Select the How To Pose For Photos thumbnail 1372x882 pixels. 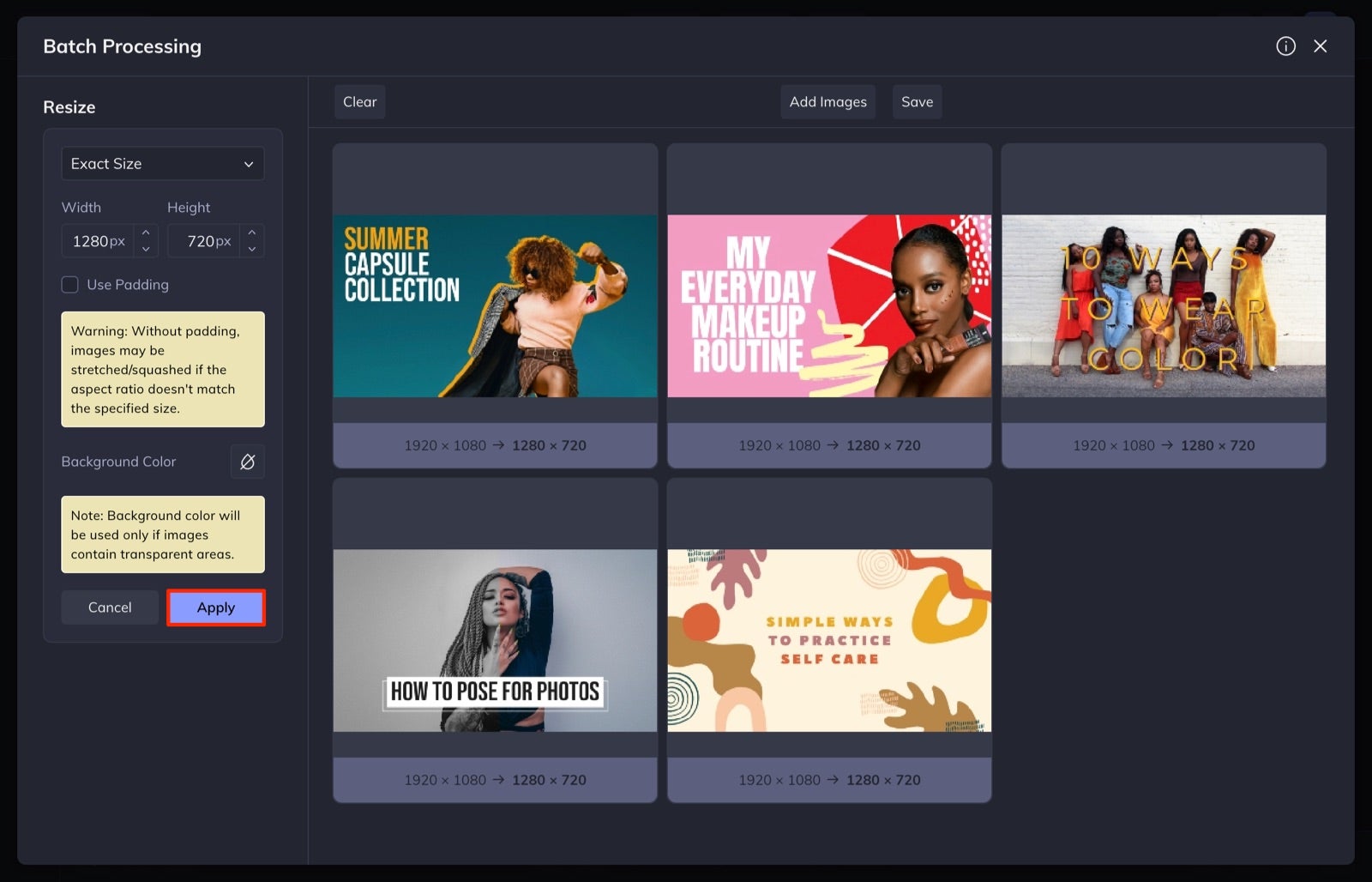[x=496, y=641]
